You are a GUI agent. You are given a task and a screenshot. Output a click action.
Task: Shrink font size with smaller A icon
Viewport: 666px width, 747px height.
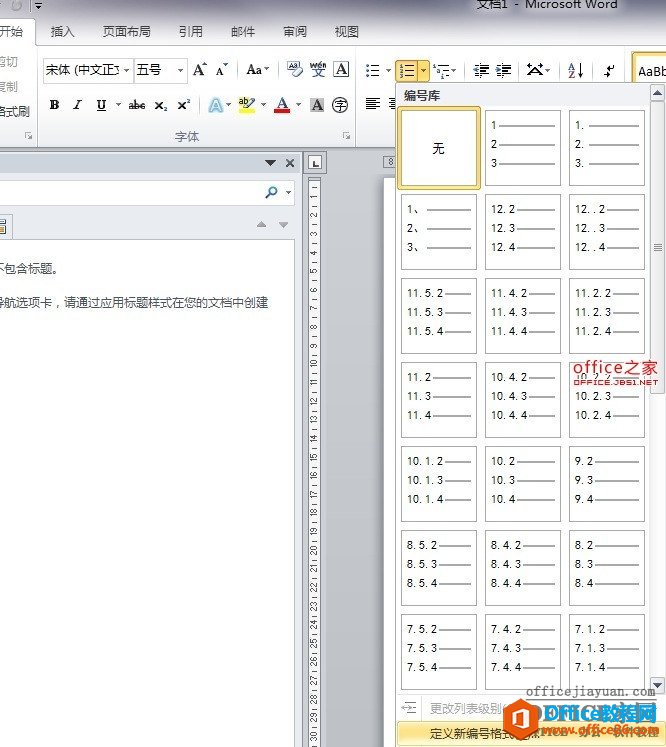[x=222, y=70]
